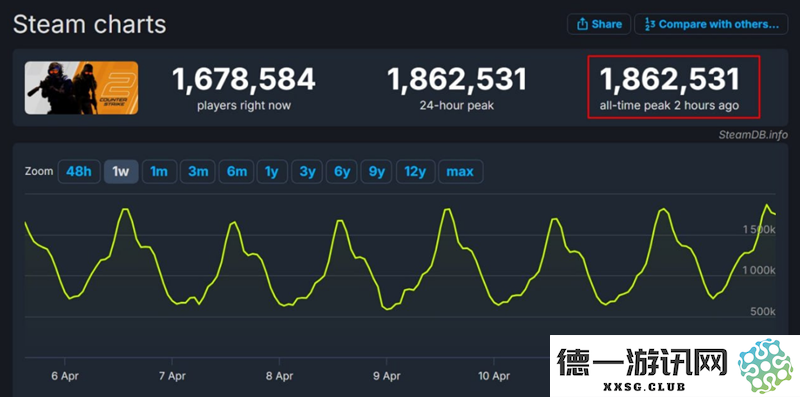Pick the 3y zoom range
Viewport: 800px width, 397px height.
(307, 171)
